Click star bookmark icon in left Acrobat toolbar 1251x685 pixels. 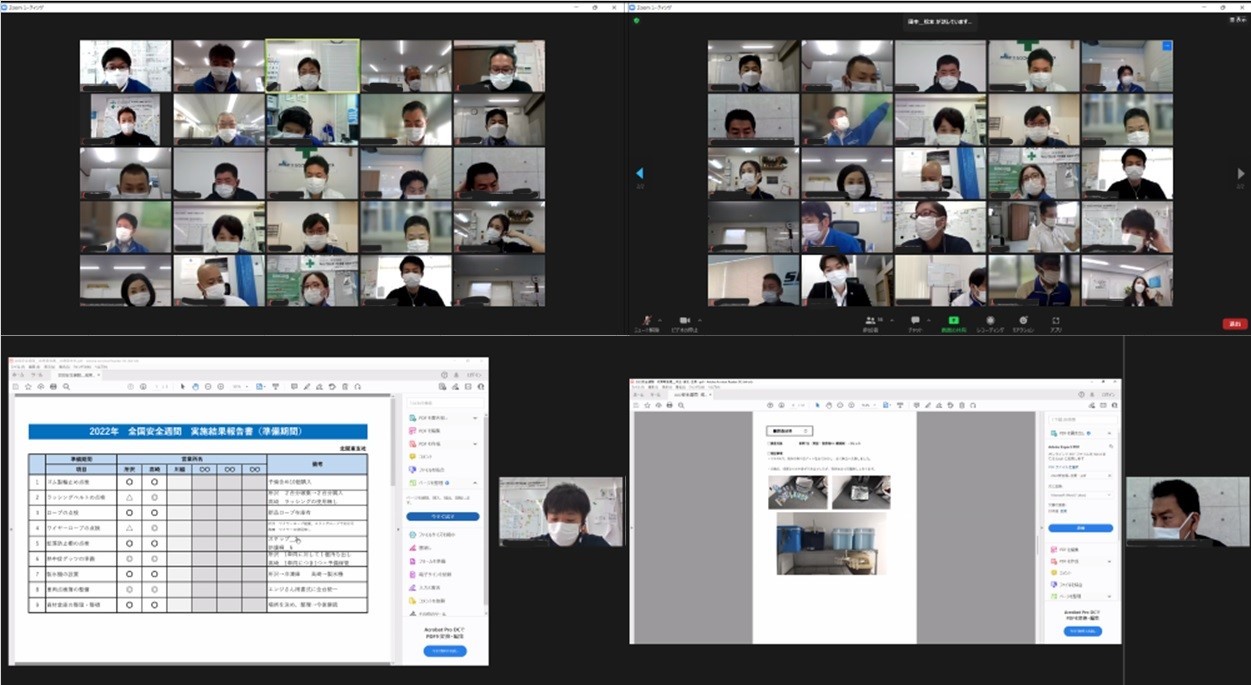pos(28,387)
